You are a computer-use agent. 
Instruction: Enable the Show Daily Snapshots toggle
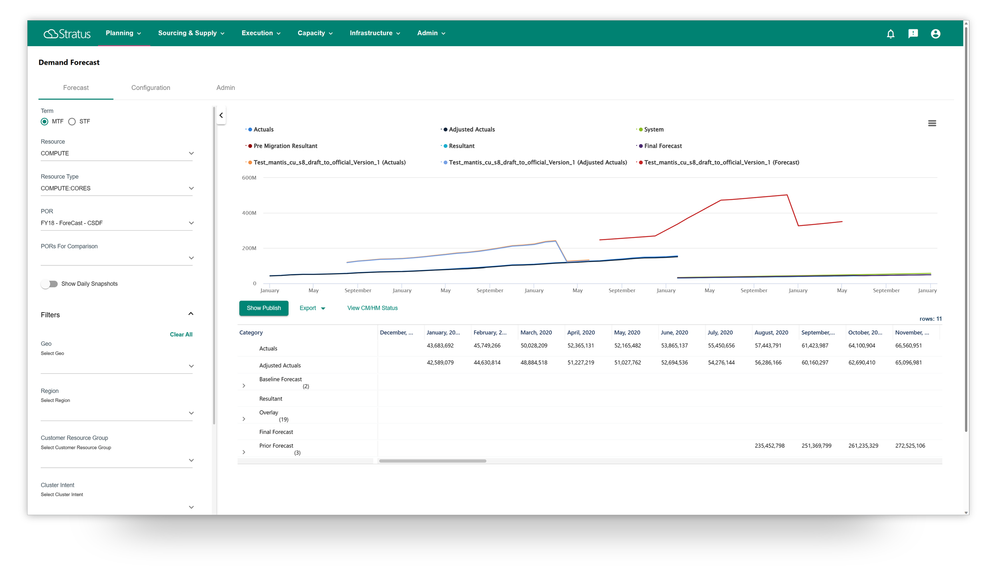point(50,283)
